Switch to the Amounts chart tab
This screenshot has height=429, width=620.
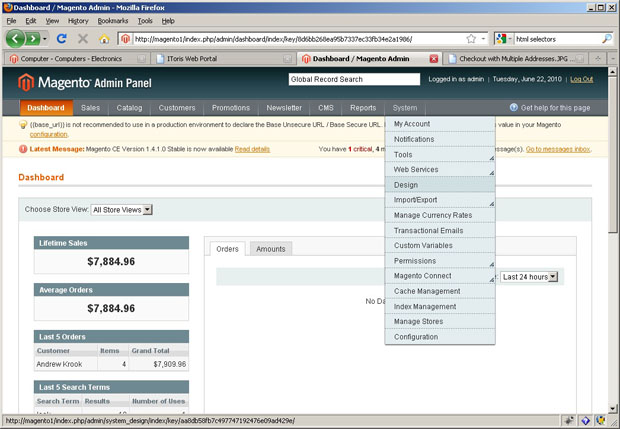[x=271, y=249]
